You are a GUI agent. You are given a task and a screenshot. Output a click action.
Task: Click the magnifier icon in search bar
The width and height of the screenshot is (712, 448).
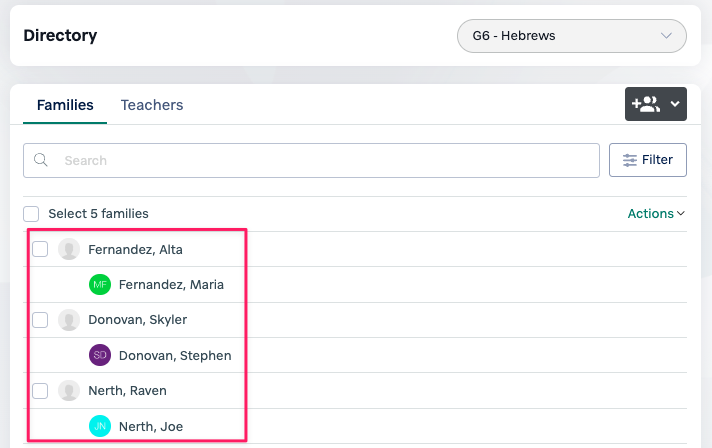[x=41, y=160]
